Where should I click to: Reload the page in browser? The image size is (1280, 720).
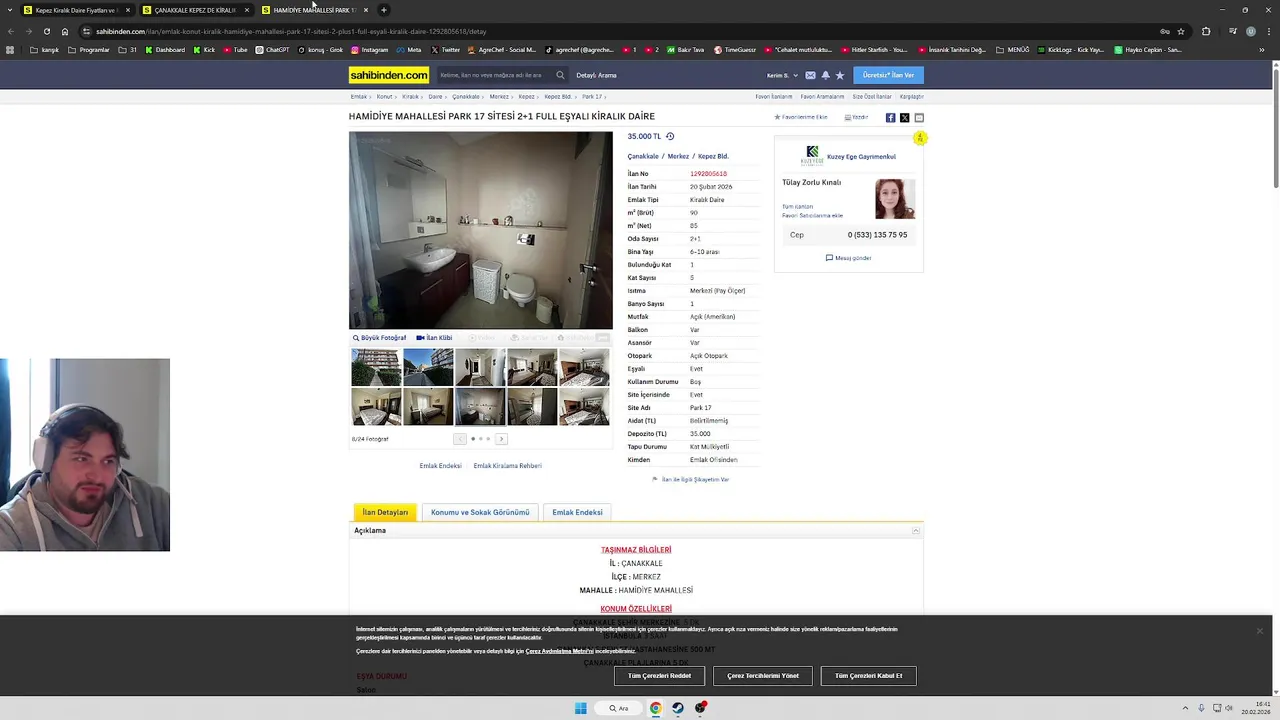click(46, 31)
